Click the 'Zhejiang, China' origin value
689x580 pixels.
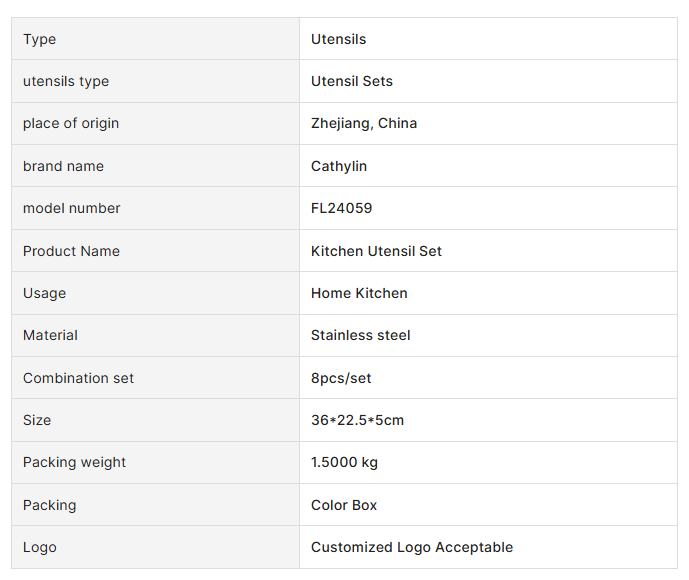(364, 124)
